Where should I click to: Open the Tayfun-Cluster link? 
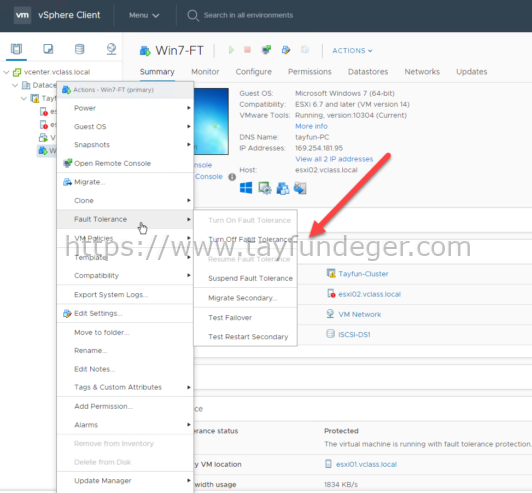tap(363, 273)
